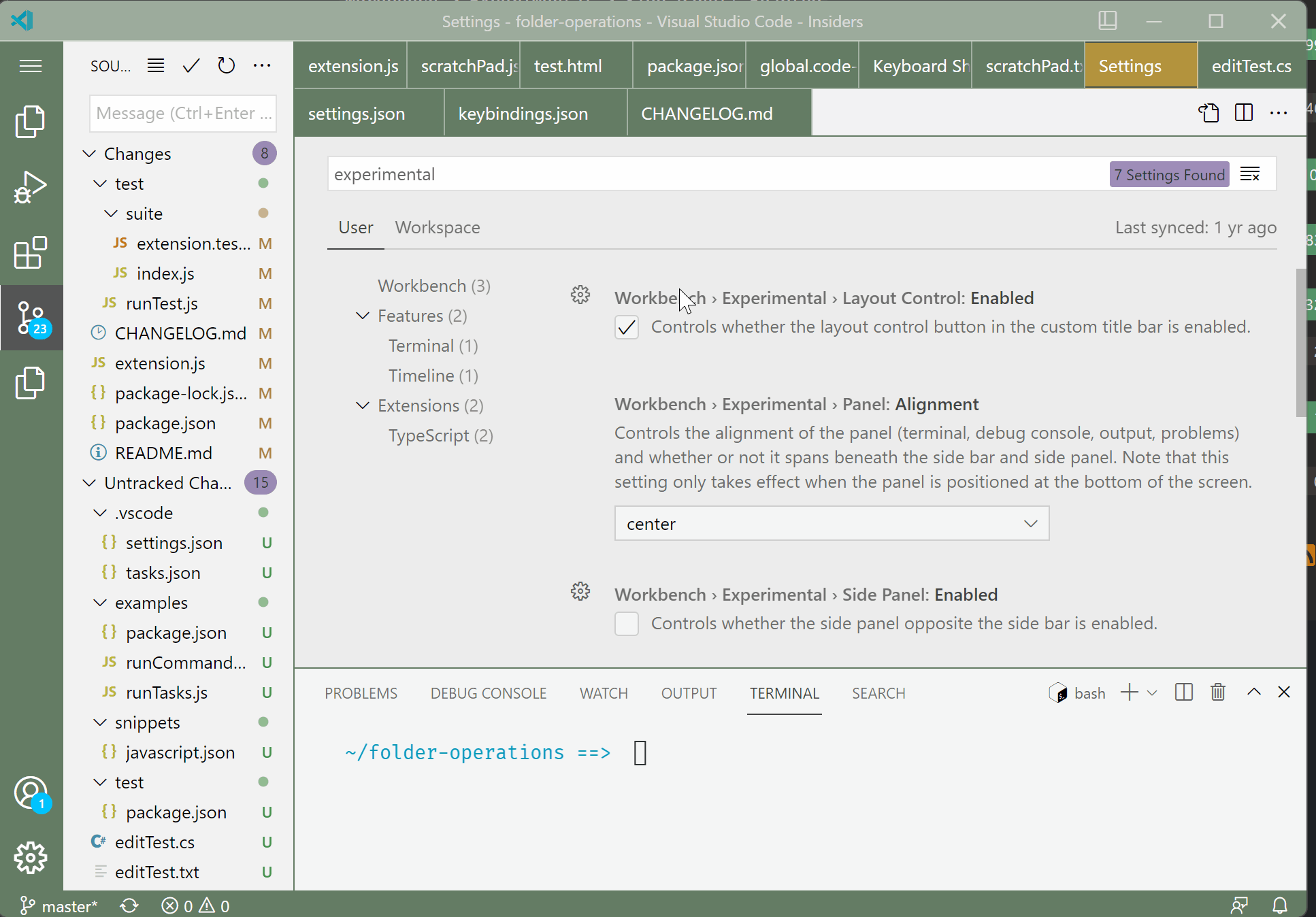This screenshot has width=1316, height=917.
Task: Open the Accounts menu
Action: coord(31,793)
